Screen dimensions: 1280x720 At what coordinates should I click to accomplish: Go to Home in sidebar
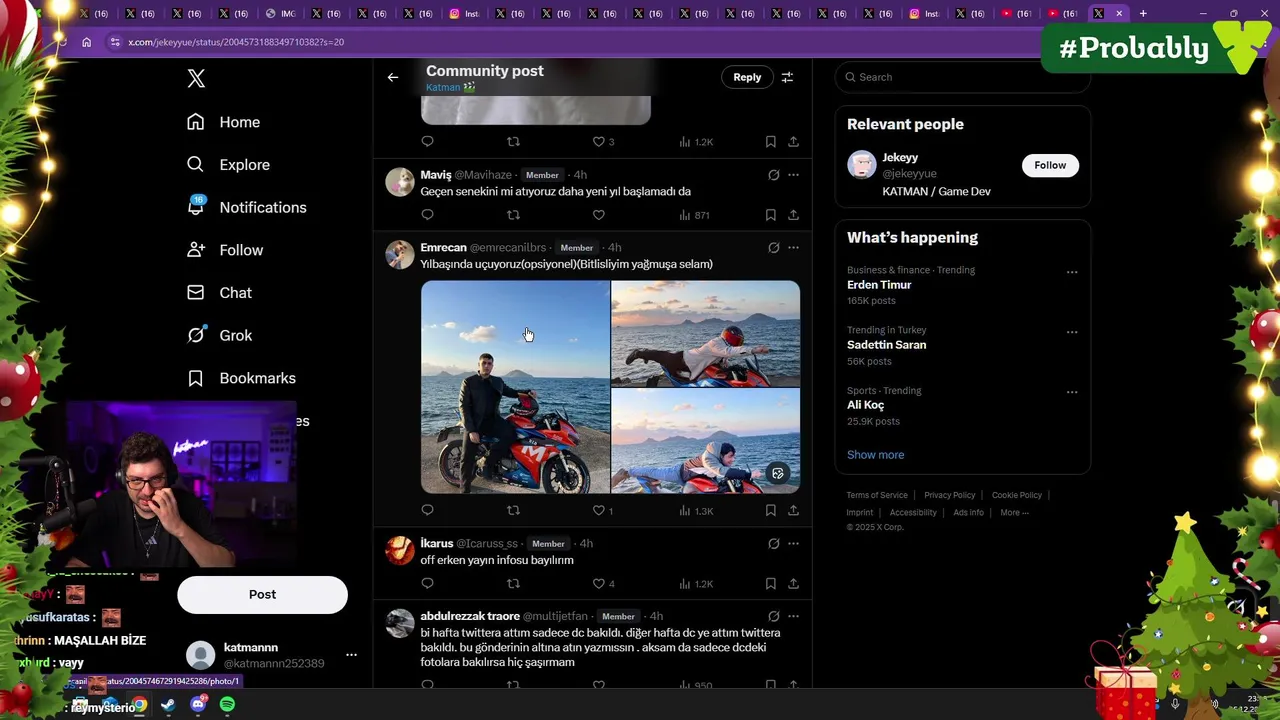point(224,122)
